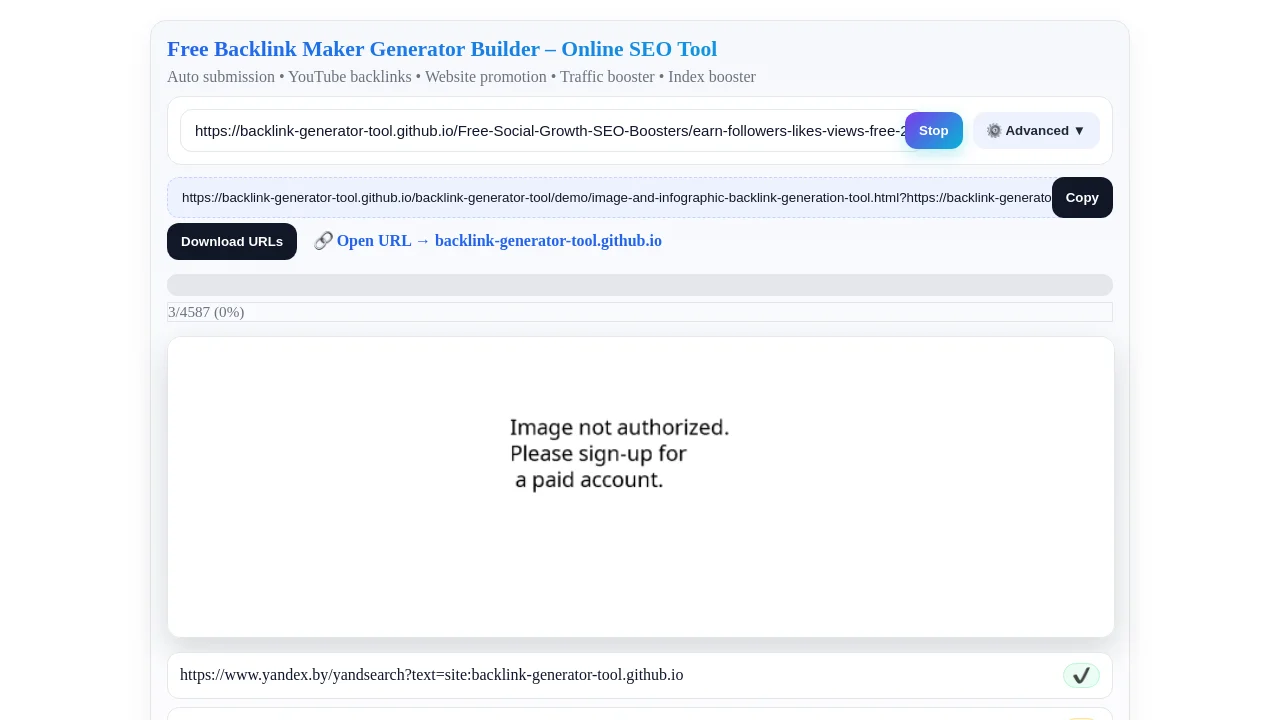
Task: Click the green checkmark on the yandex.by row
Action: pyautogui.click(x=1081, y=676)
